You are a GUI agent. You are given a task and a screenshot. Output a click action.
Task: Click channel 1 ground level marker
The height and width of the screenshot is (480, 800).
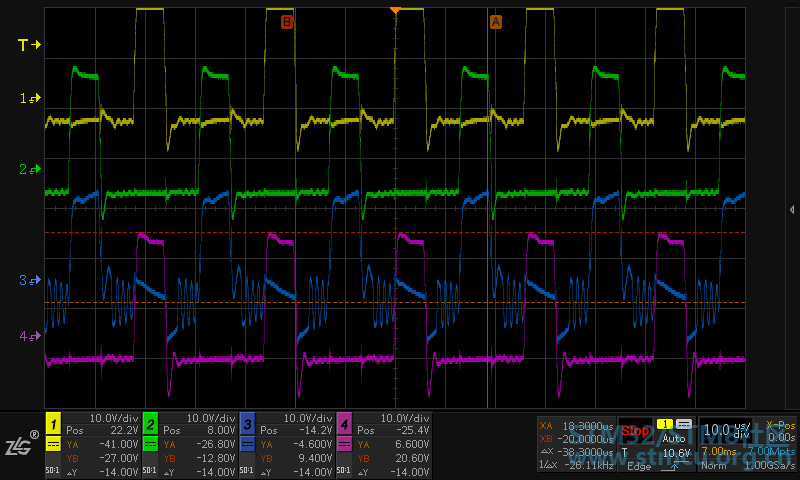[30, 98]
